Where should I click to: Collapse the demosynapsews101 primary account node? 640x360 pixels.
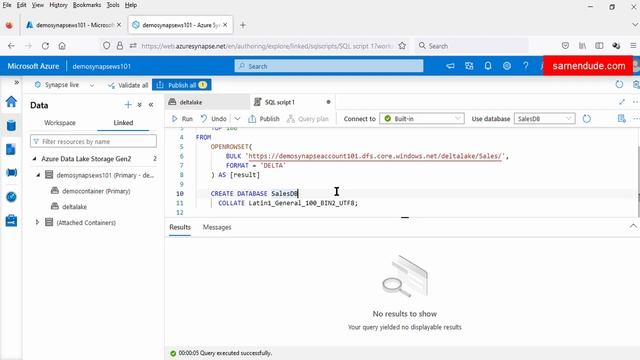(x=38, y=175)
